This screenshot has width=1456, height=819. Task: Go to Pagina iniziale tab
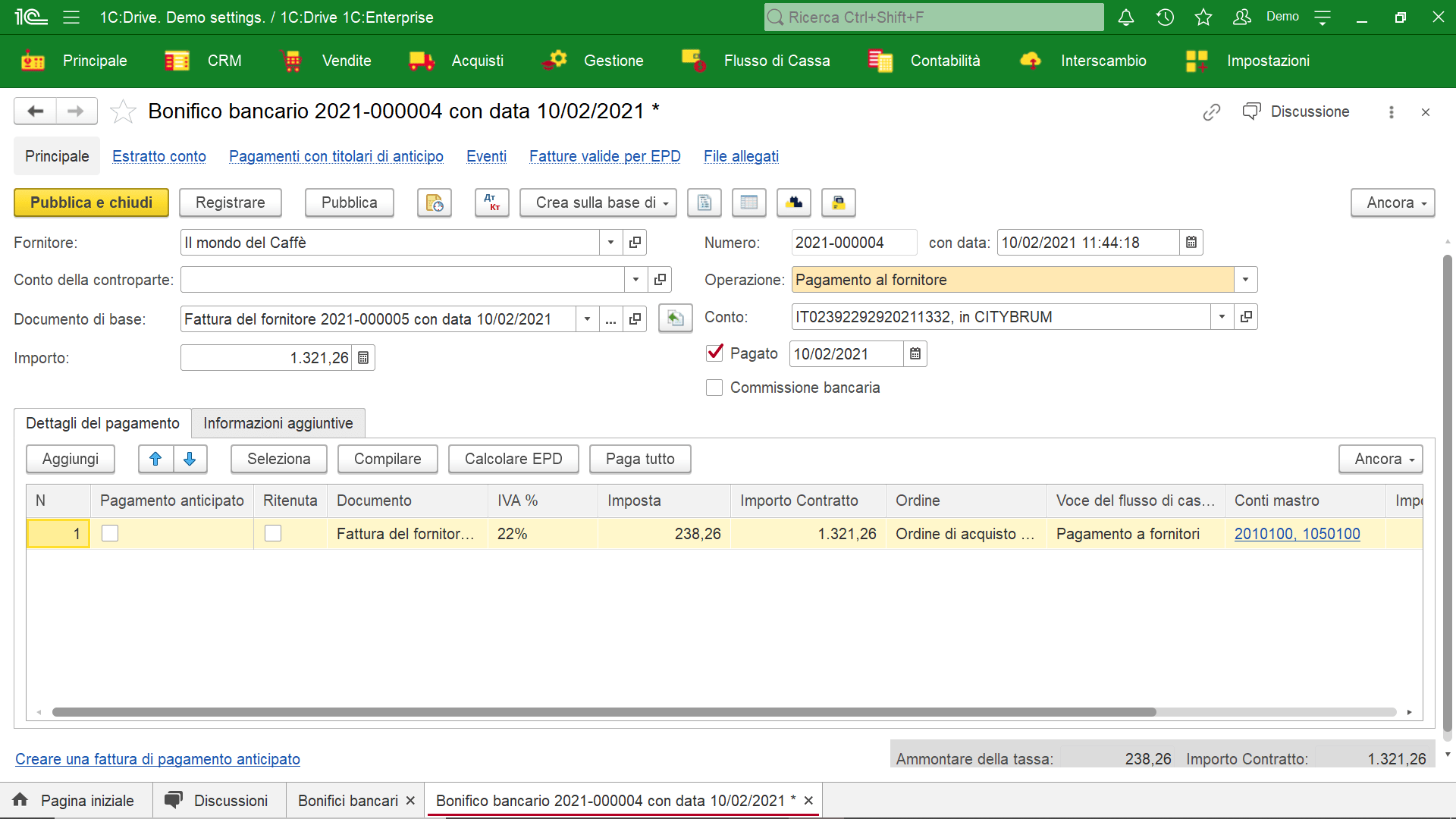click(74, 801)
